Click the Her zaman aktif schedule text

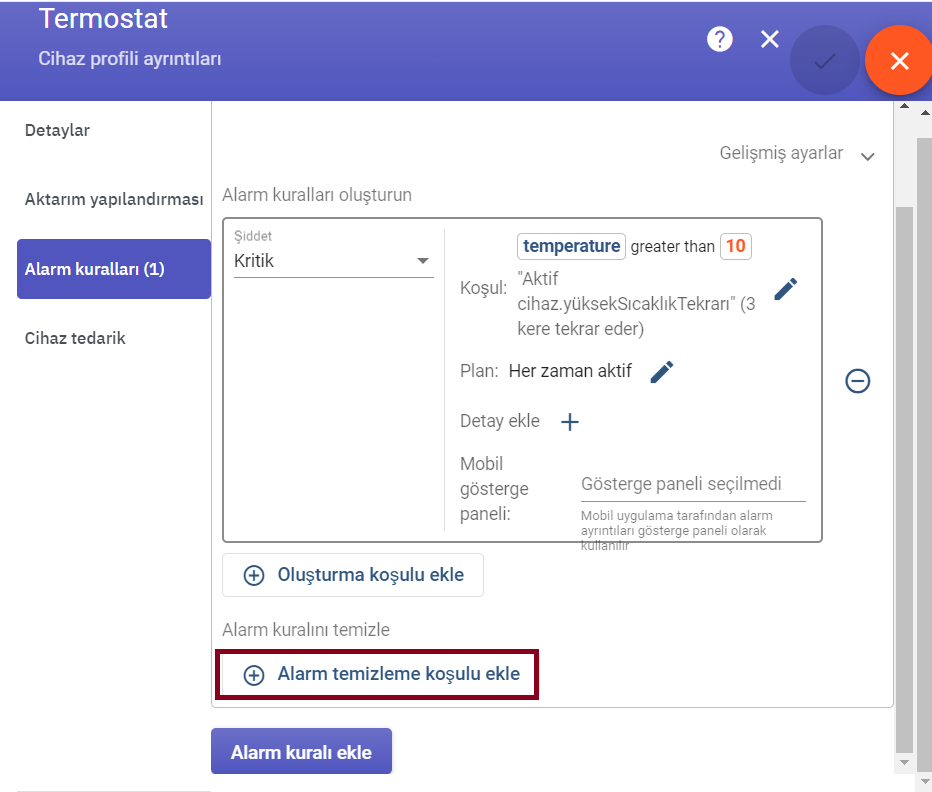click(x=570, y=371)
